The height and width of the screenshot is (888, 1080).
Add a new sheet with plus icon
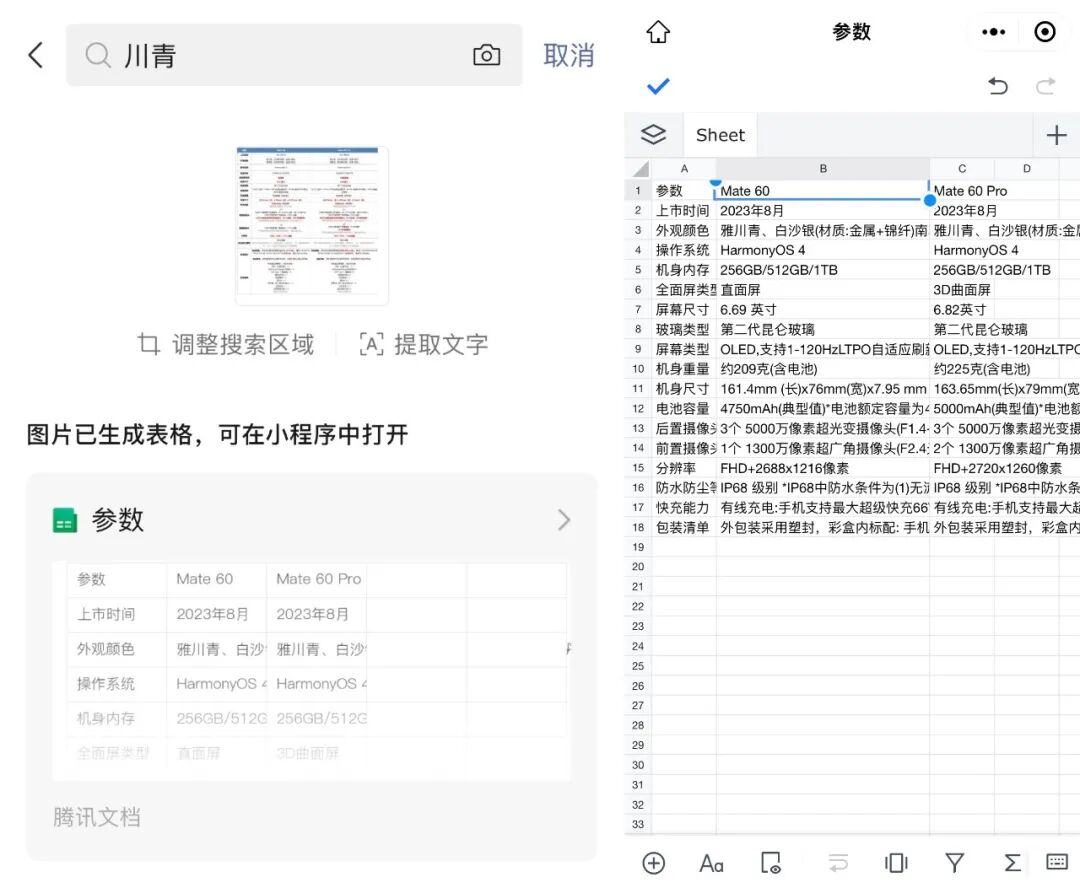[1057, 135]
